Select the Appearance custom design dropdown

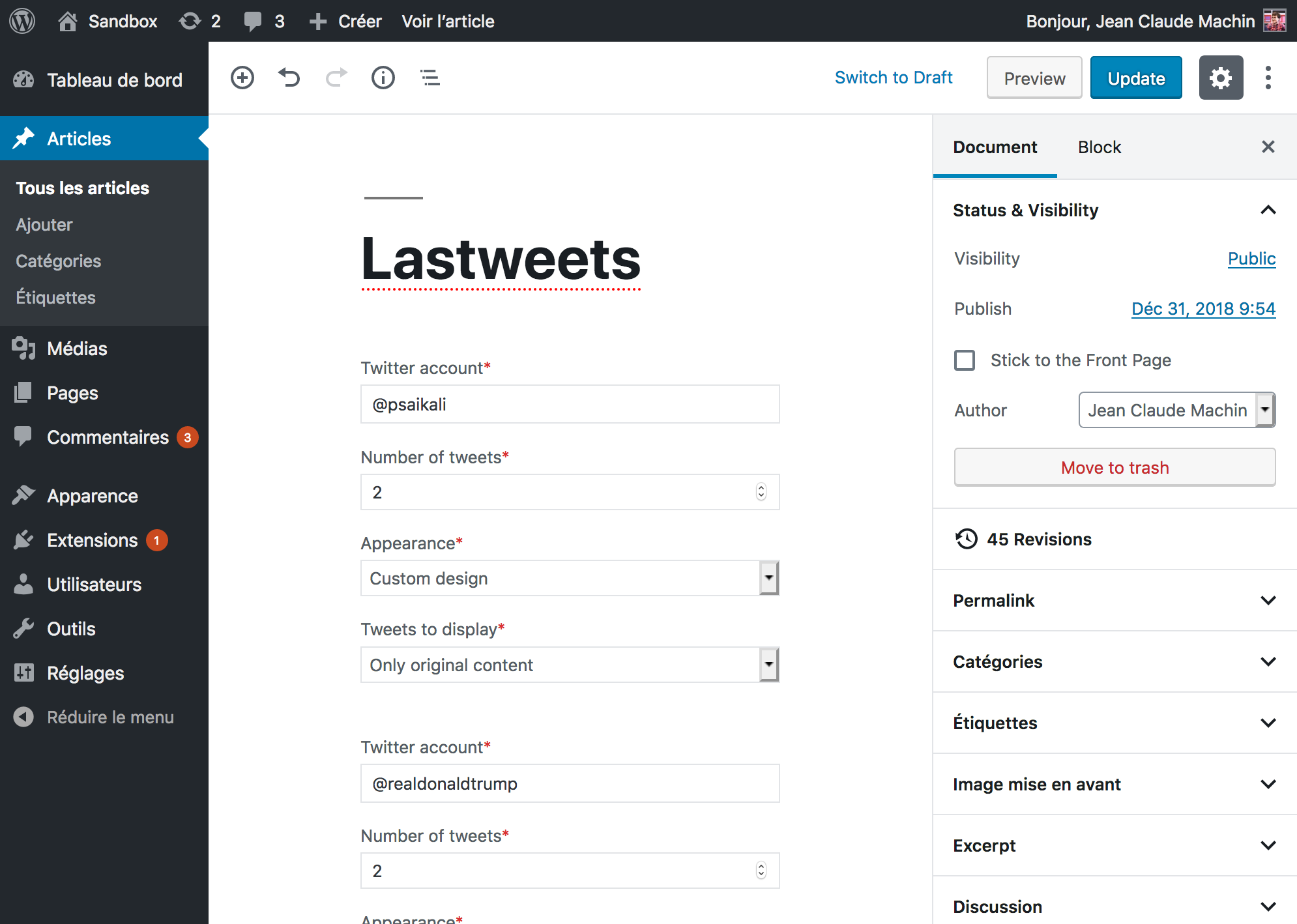pyautogui.click(x=570, y=578)
